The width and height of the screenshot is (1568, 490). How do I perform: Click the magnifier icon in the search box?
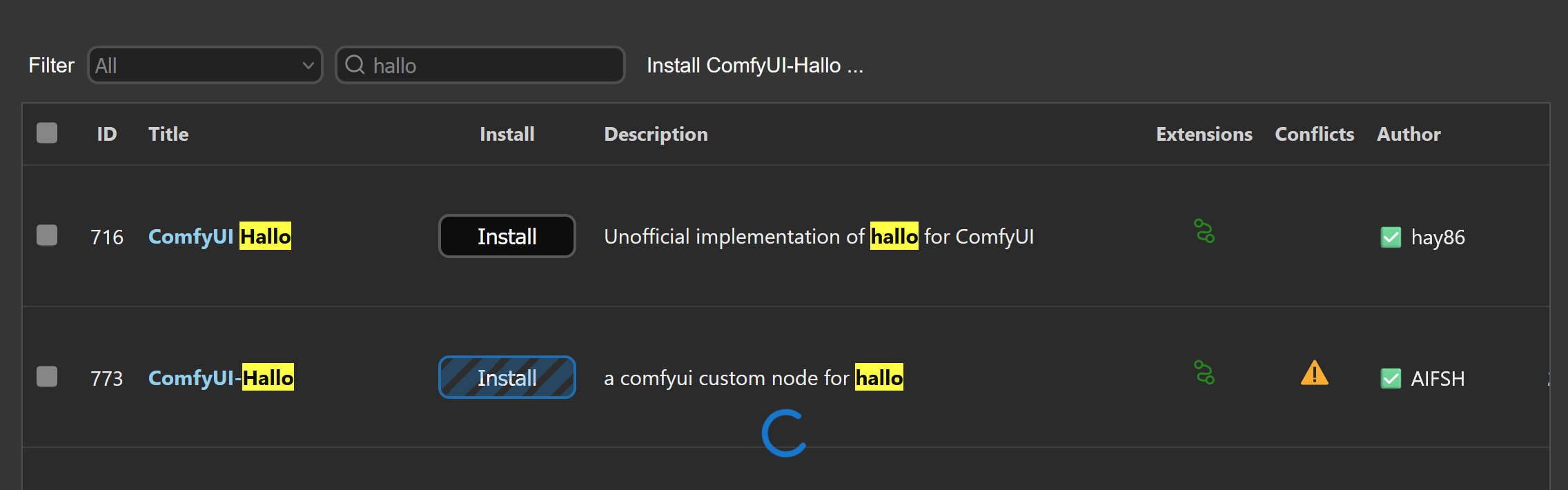pyautogui.click(x=356, y=65)
